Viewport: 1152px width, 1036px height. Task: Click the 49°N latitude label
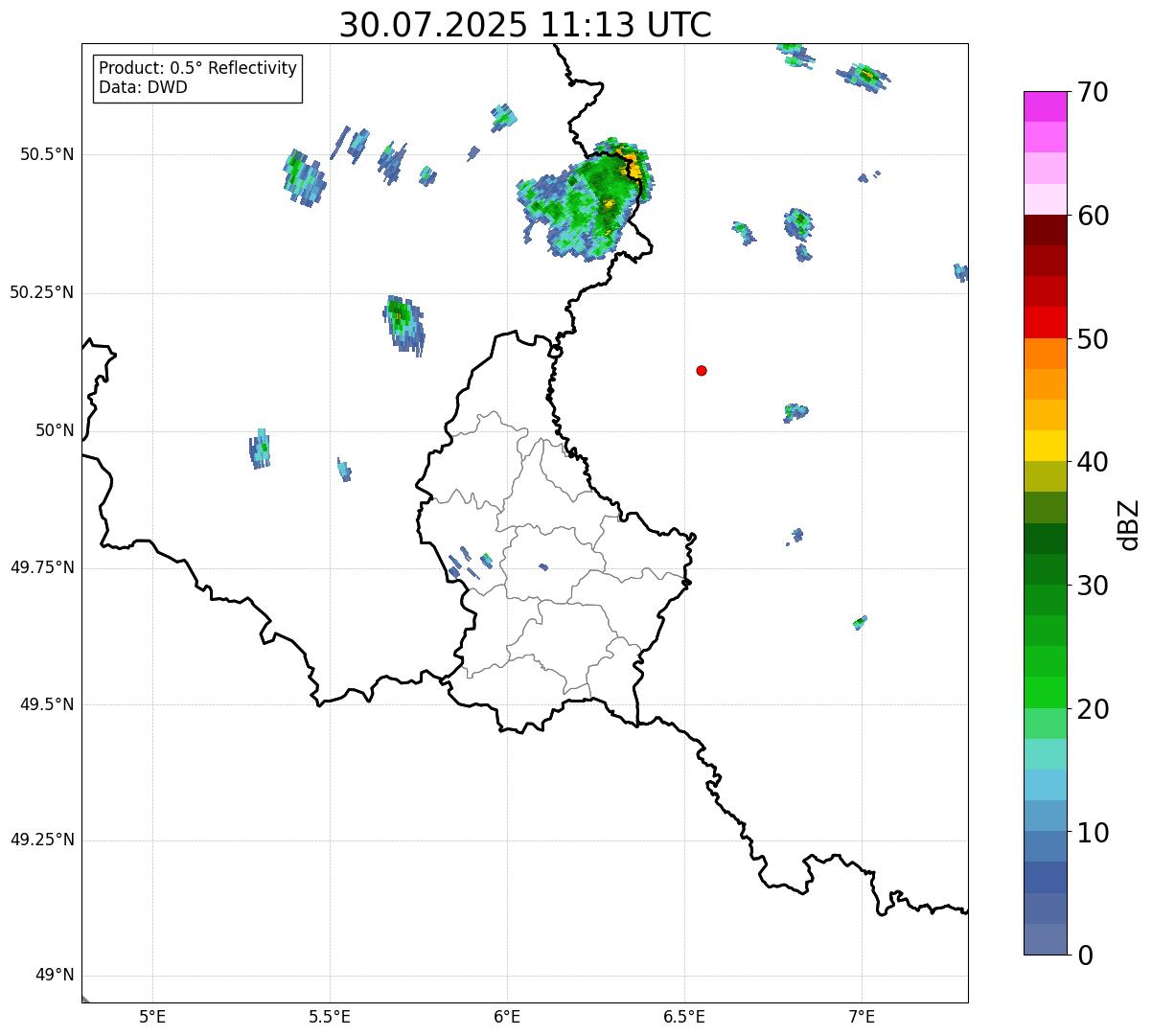[x=55, y=976]
